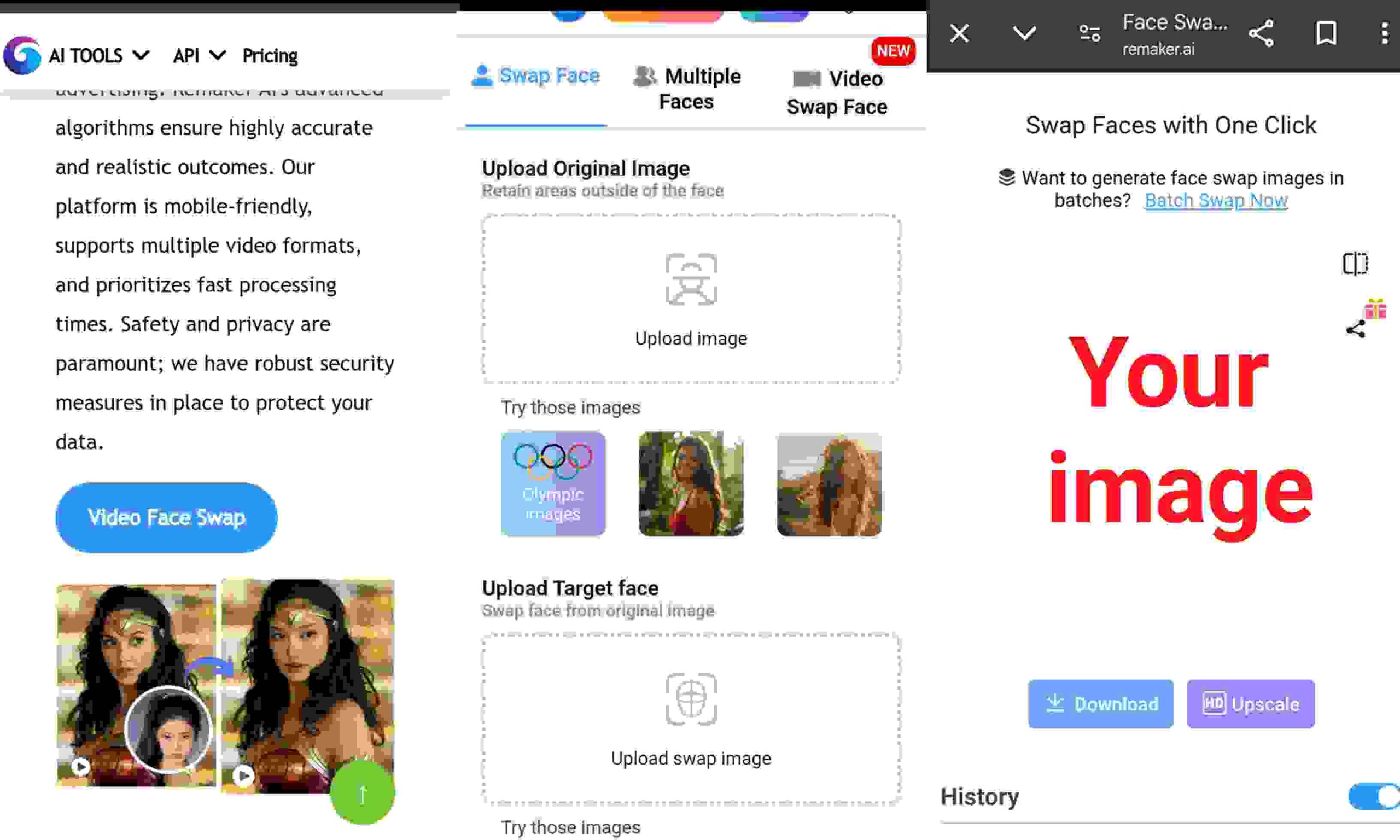The image size is (1400, 840).
Task: Enable batch swap mode toggle
Action: coord(1215,200)
